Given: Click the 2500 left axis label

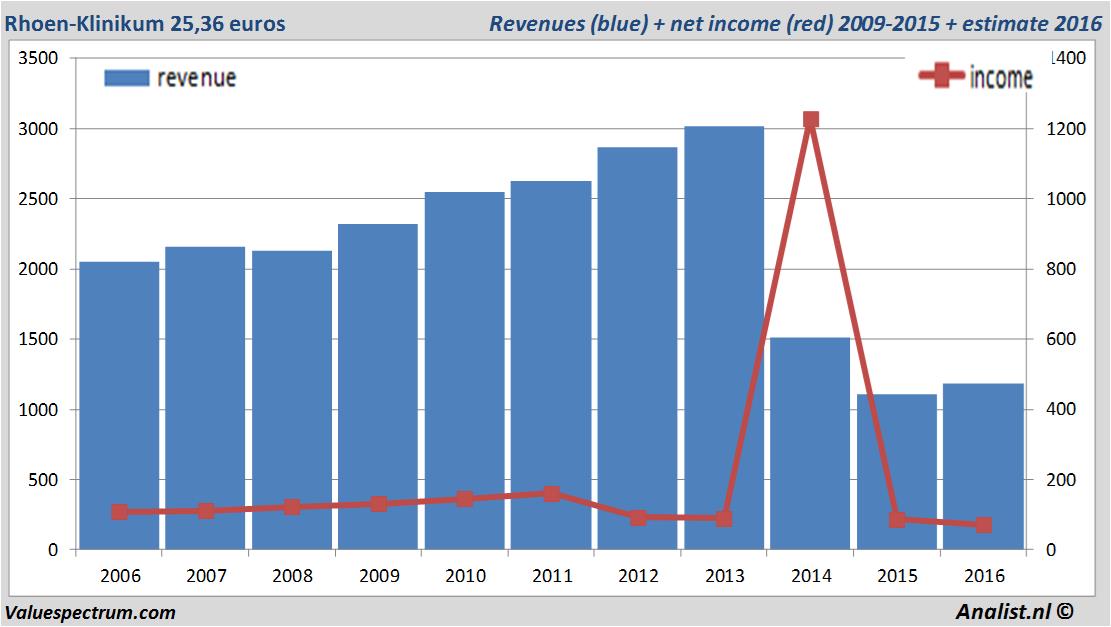Looking at the screenshot, I should coord(38,199).
